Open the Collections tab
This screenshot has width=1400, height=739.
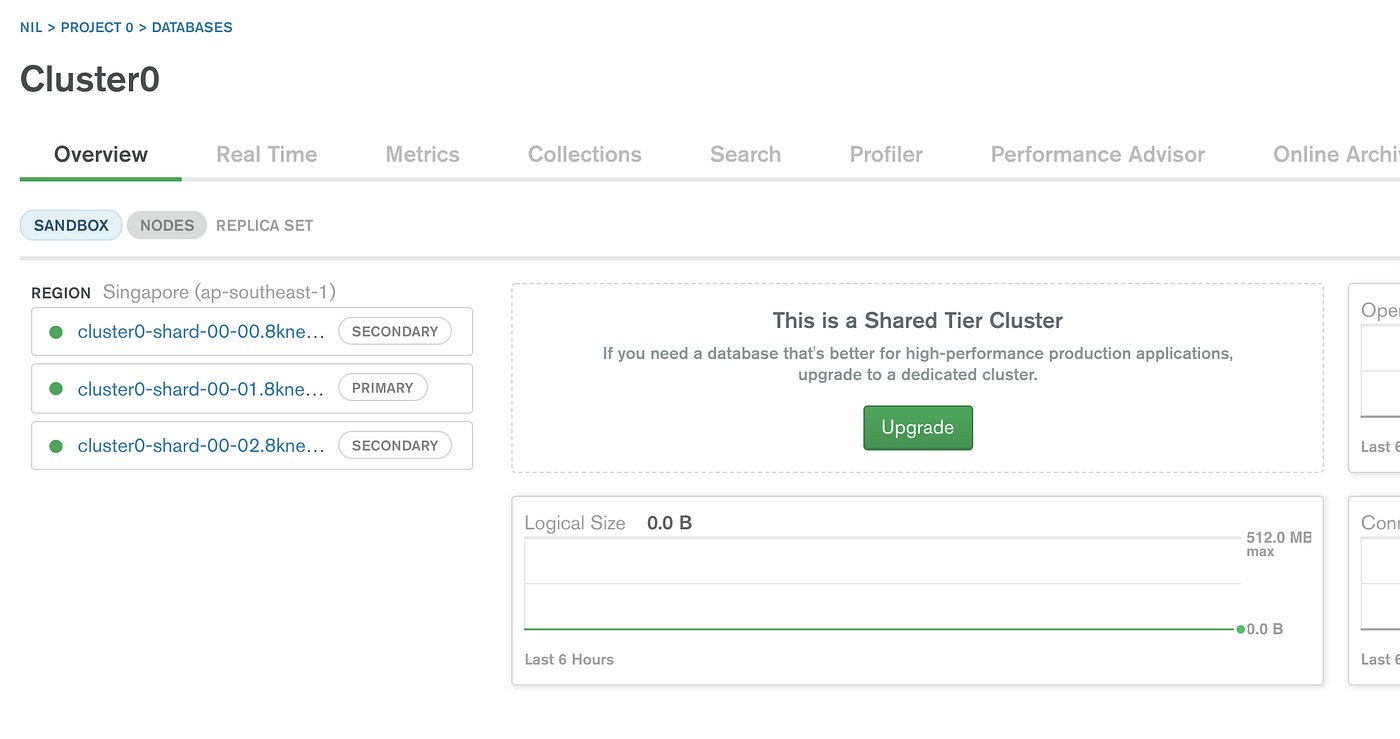tap(584, 154)
